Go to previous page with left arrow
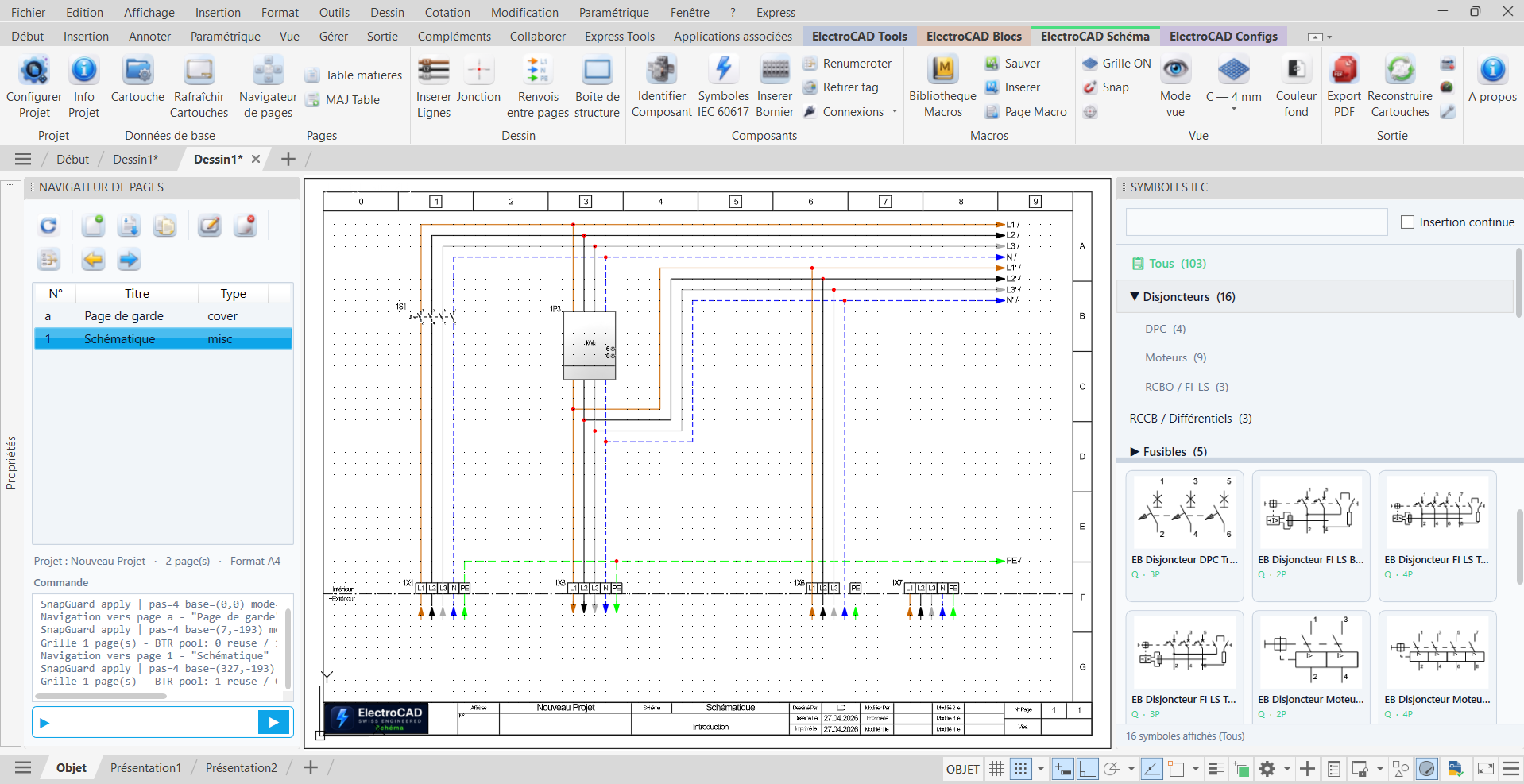1524x784 pixels. coord(94,260)
